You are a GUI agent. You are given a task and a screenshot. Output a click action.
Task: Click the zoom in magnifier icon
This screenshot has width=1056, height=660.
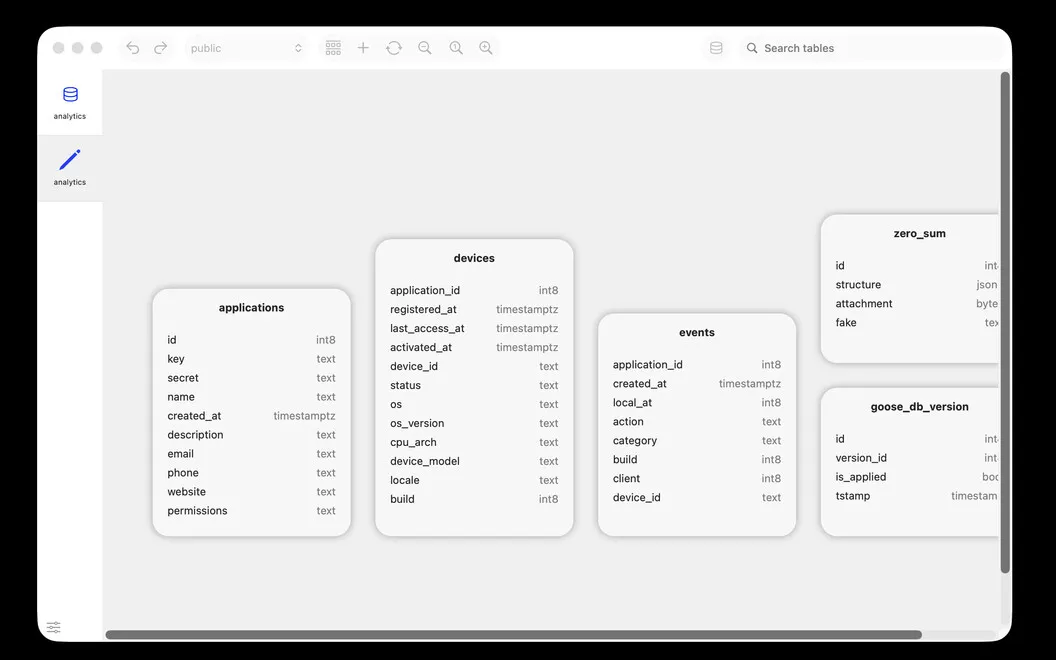point(486,48)
